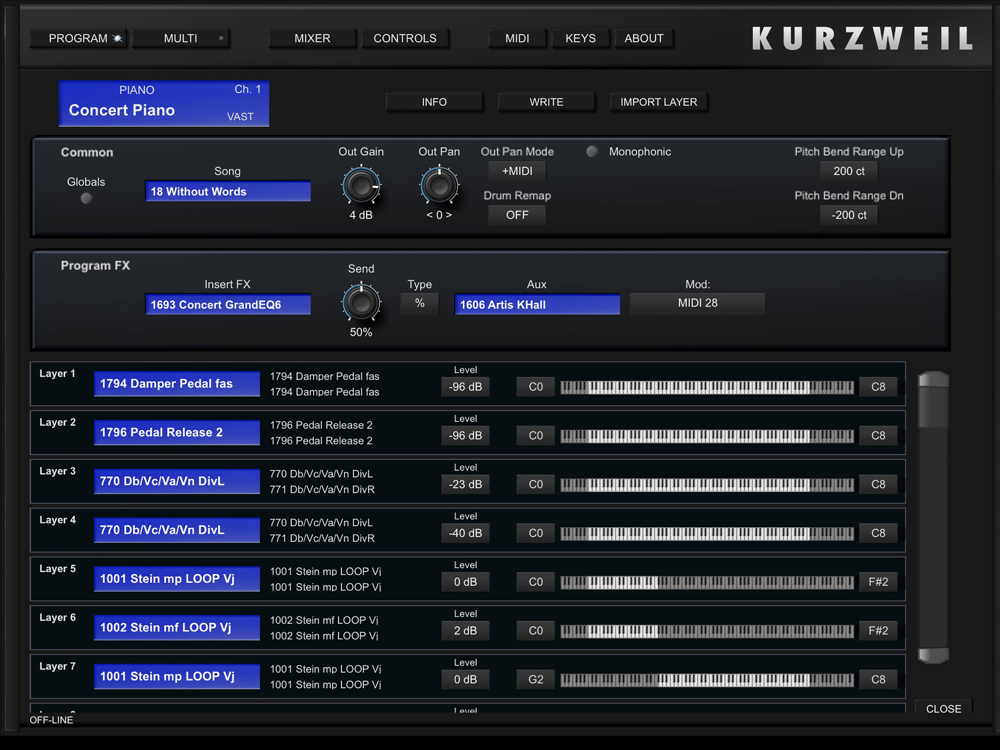Click Layer 1 low key C0 field

pos(536,386)
